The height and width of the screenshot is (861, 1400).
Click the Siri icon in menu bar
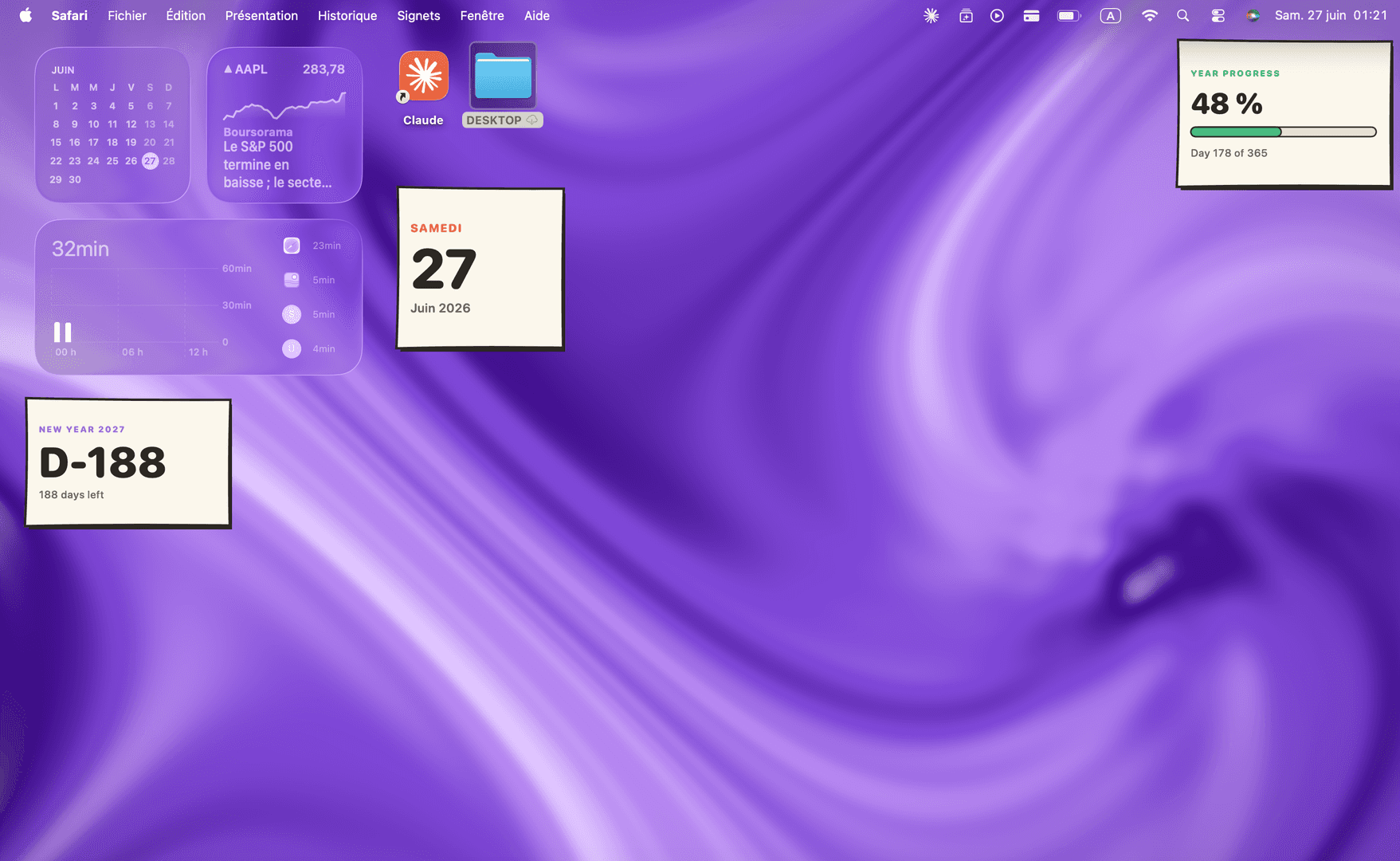[x=1253, y=15]
